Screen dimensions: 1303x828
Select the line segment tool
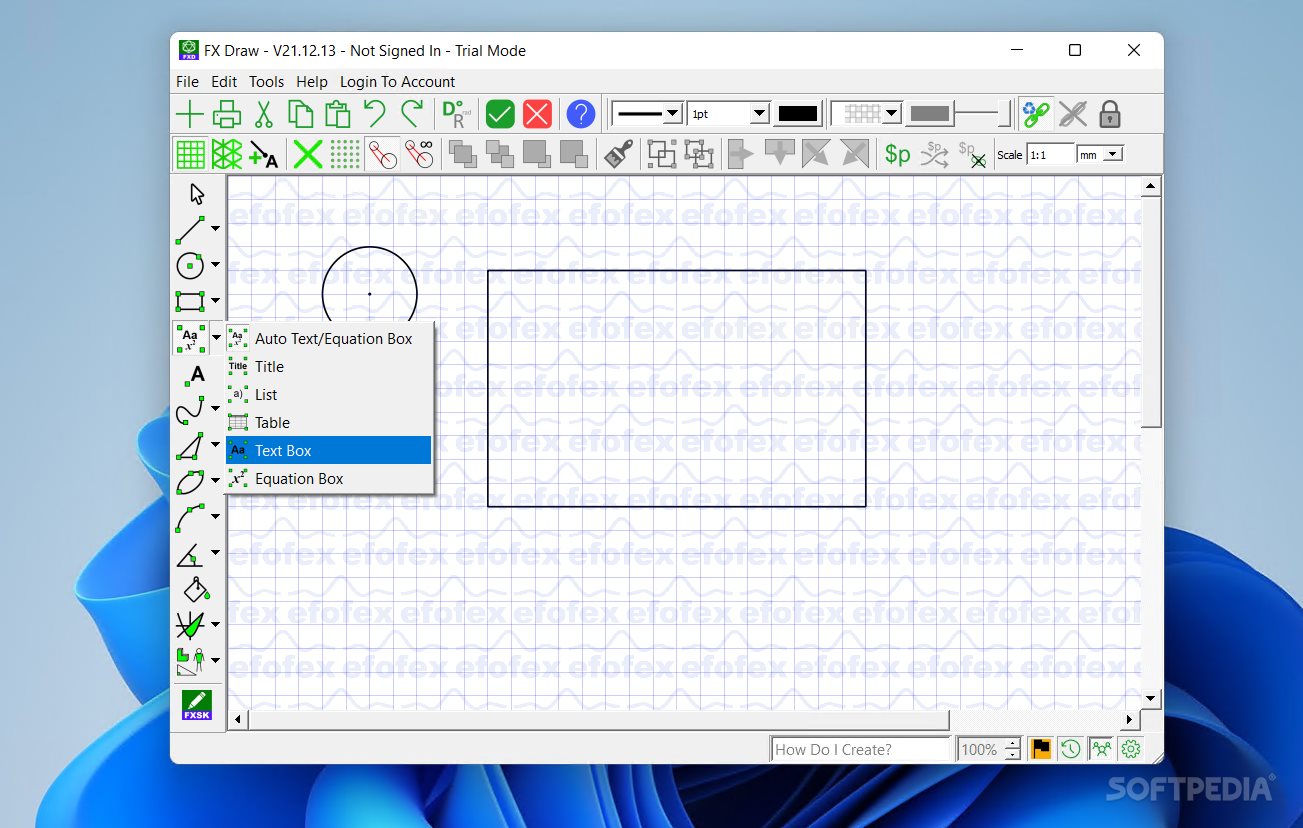pos(190,229)
